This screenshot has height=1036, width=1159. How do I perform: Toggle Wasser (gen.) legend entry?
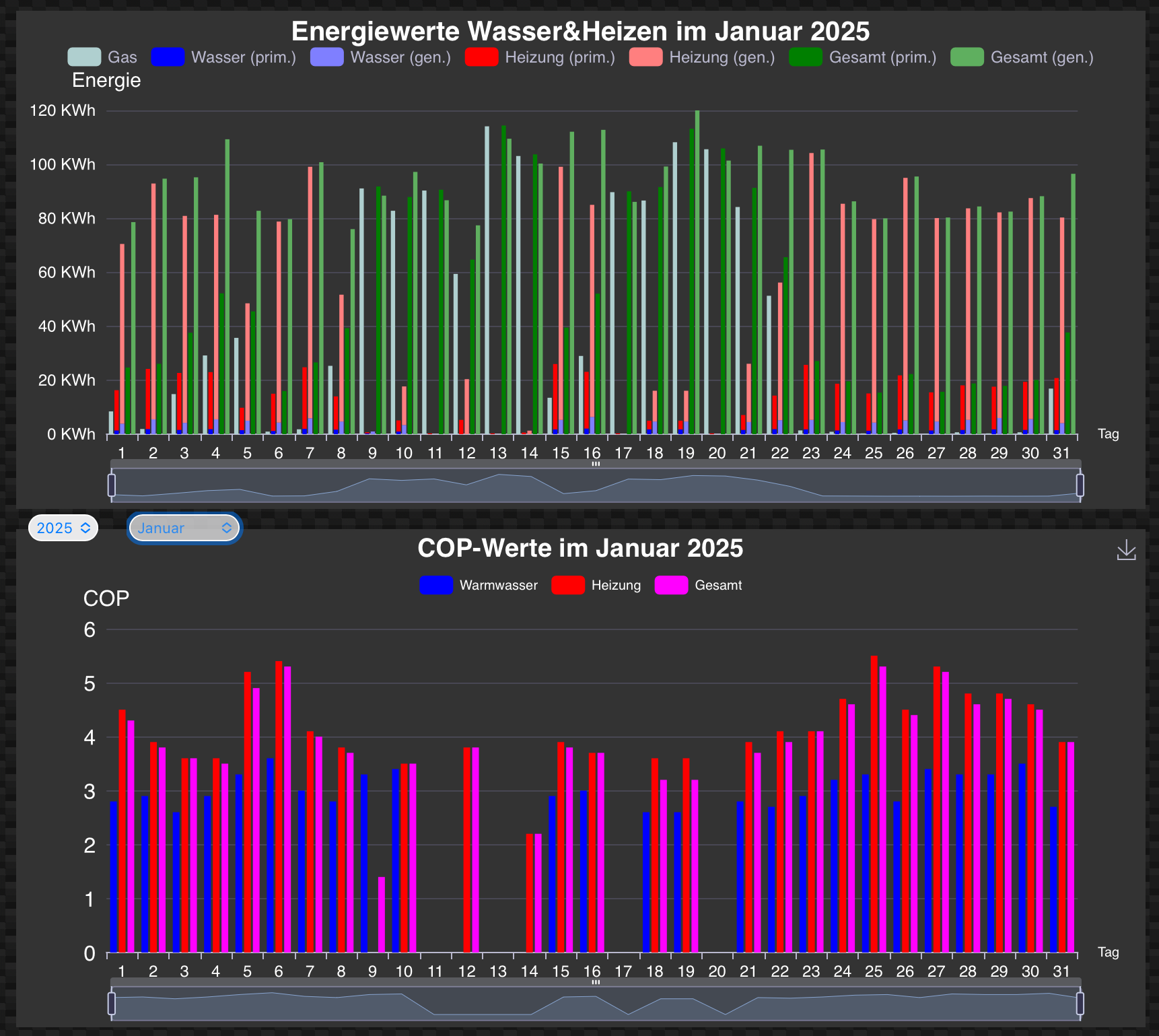click(381, 57)
